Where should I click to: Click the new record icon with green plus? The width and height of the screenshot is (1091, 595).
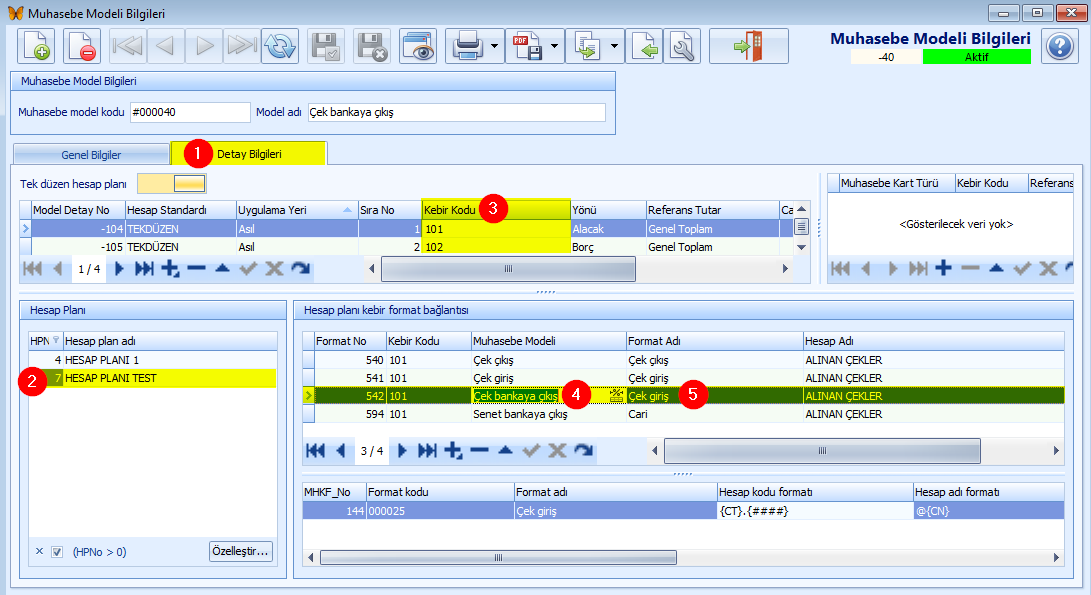coord(35,47)
